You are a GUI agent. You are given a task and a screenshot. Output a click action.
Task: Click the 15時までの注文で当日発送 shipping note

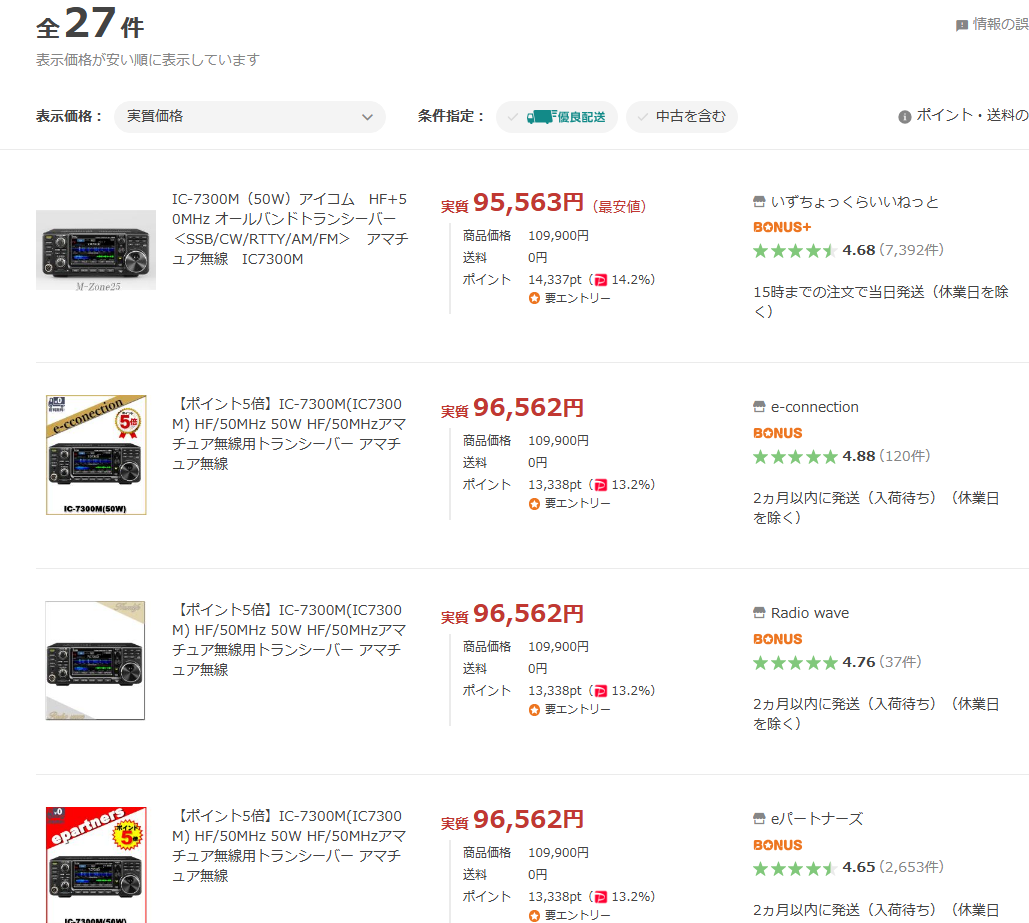pyautogui.click(x=881, y=301)
